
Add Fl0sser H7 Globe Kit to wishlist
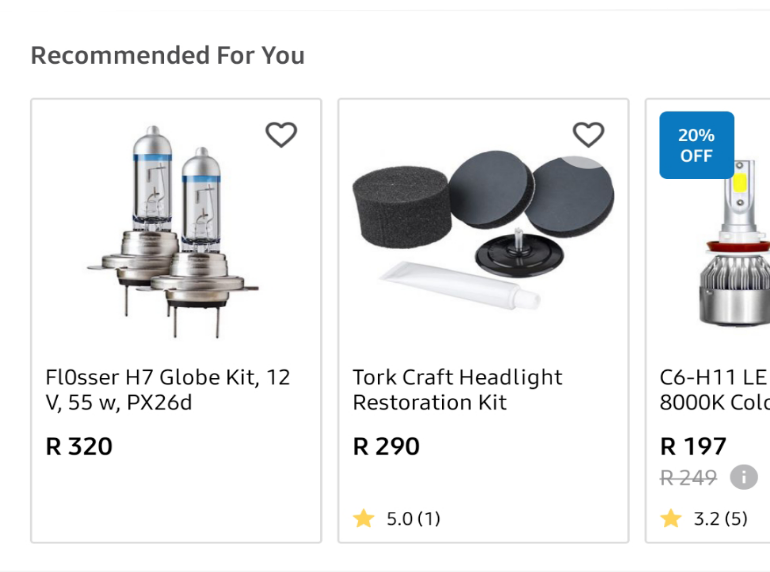[x=281, y=135]
